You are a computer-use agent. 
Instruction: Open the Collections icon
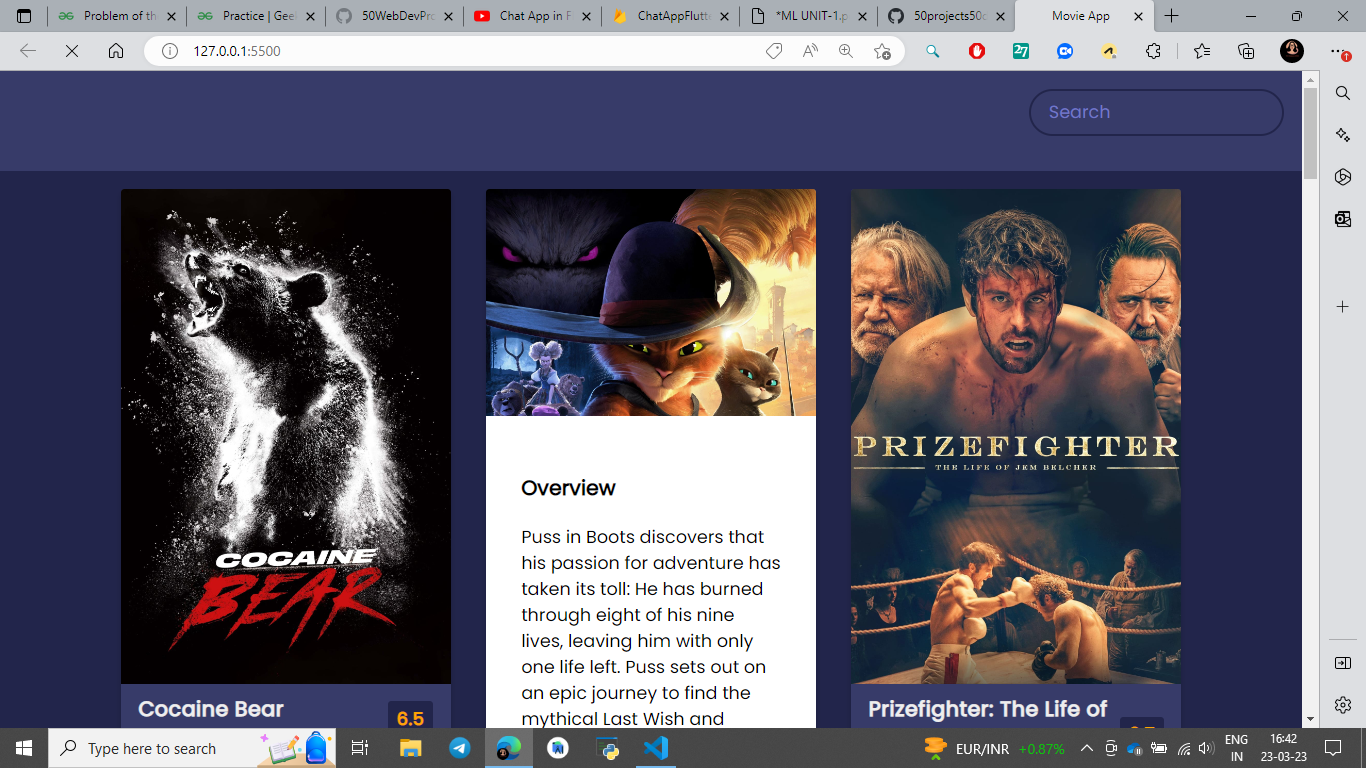coord(1246,51)
